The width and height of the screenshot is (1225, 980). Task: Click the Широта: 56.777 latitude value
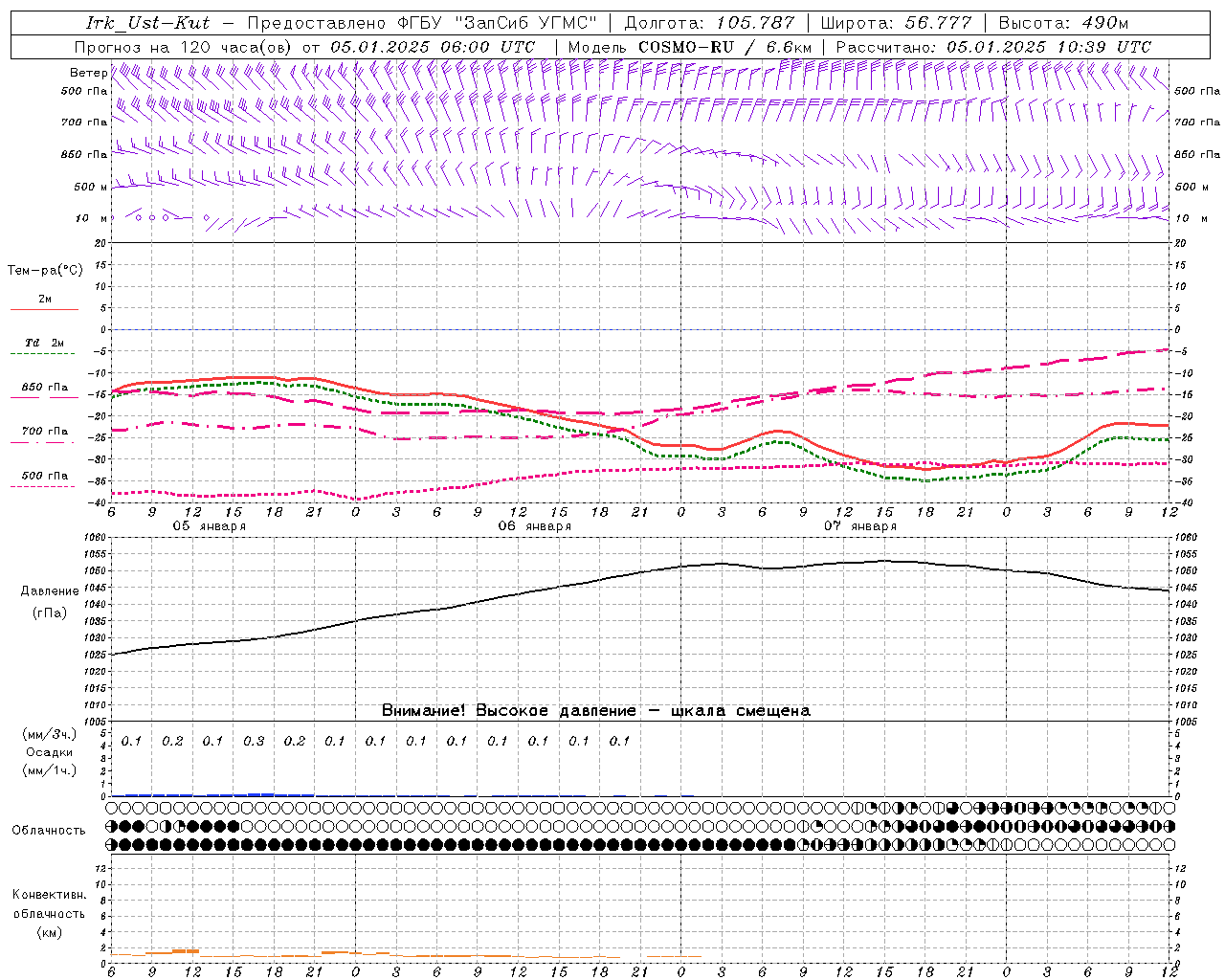pyautogui.click(x=897, y=23)
